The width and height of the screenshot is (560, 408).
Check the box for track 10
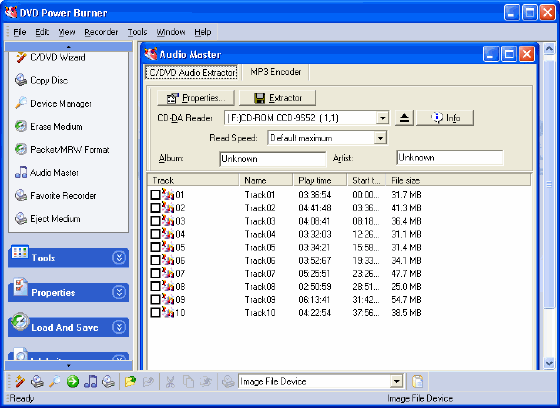click(155, 313)
